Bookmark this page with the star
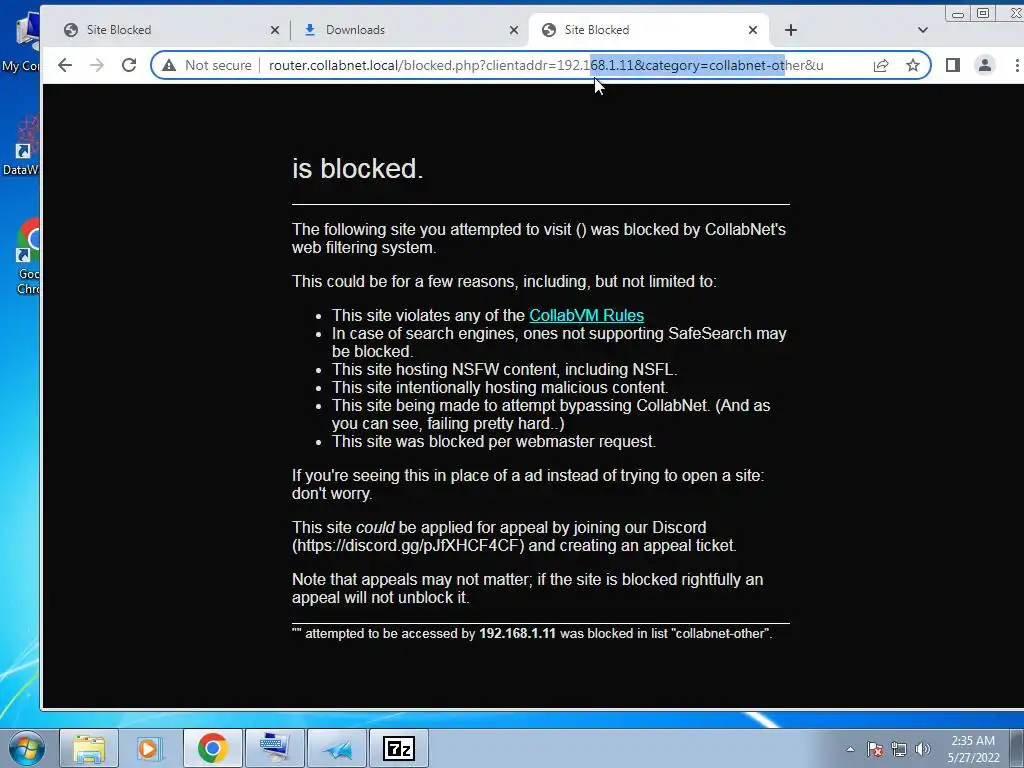Viewport: 1024px width, 768px height. pos(913,65)
